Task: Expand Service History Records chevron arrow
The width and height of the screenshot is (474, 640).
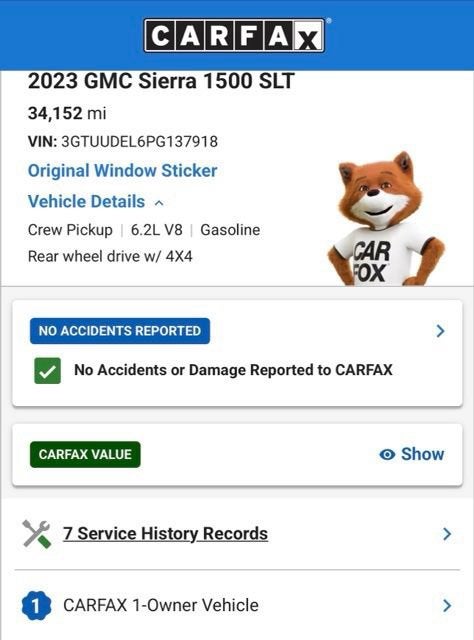Action: [447, 534]
